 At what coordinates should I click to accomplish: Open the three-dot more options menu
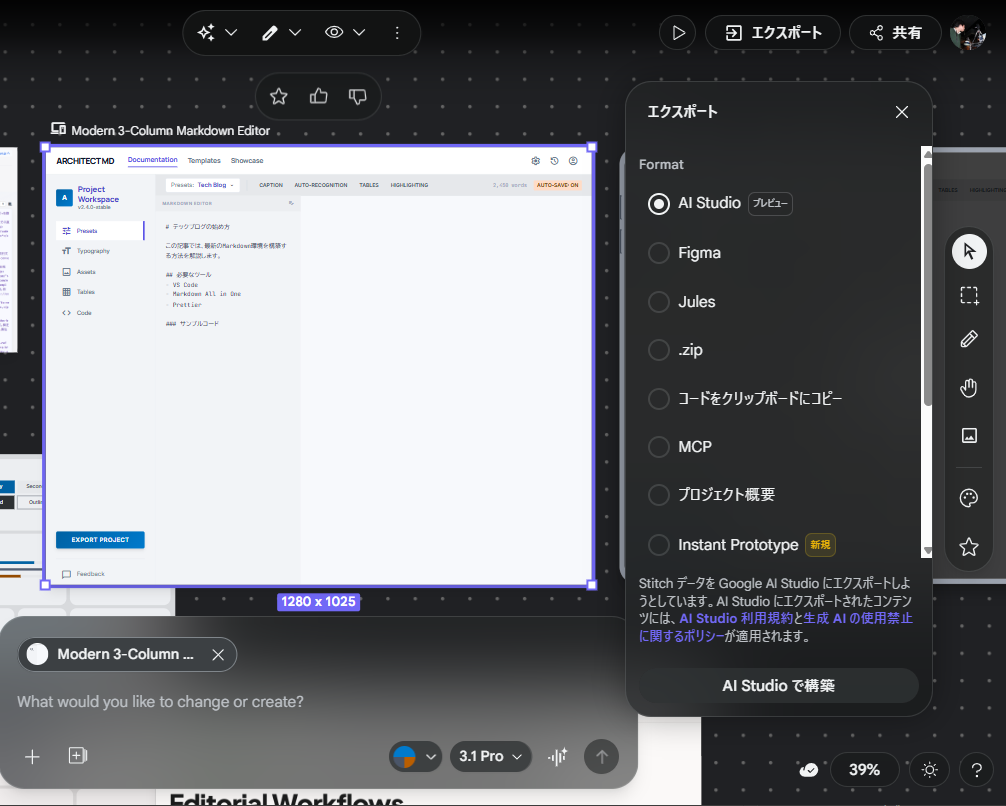pyautogui.click(x=397, y=33)
